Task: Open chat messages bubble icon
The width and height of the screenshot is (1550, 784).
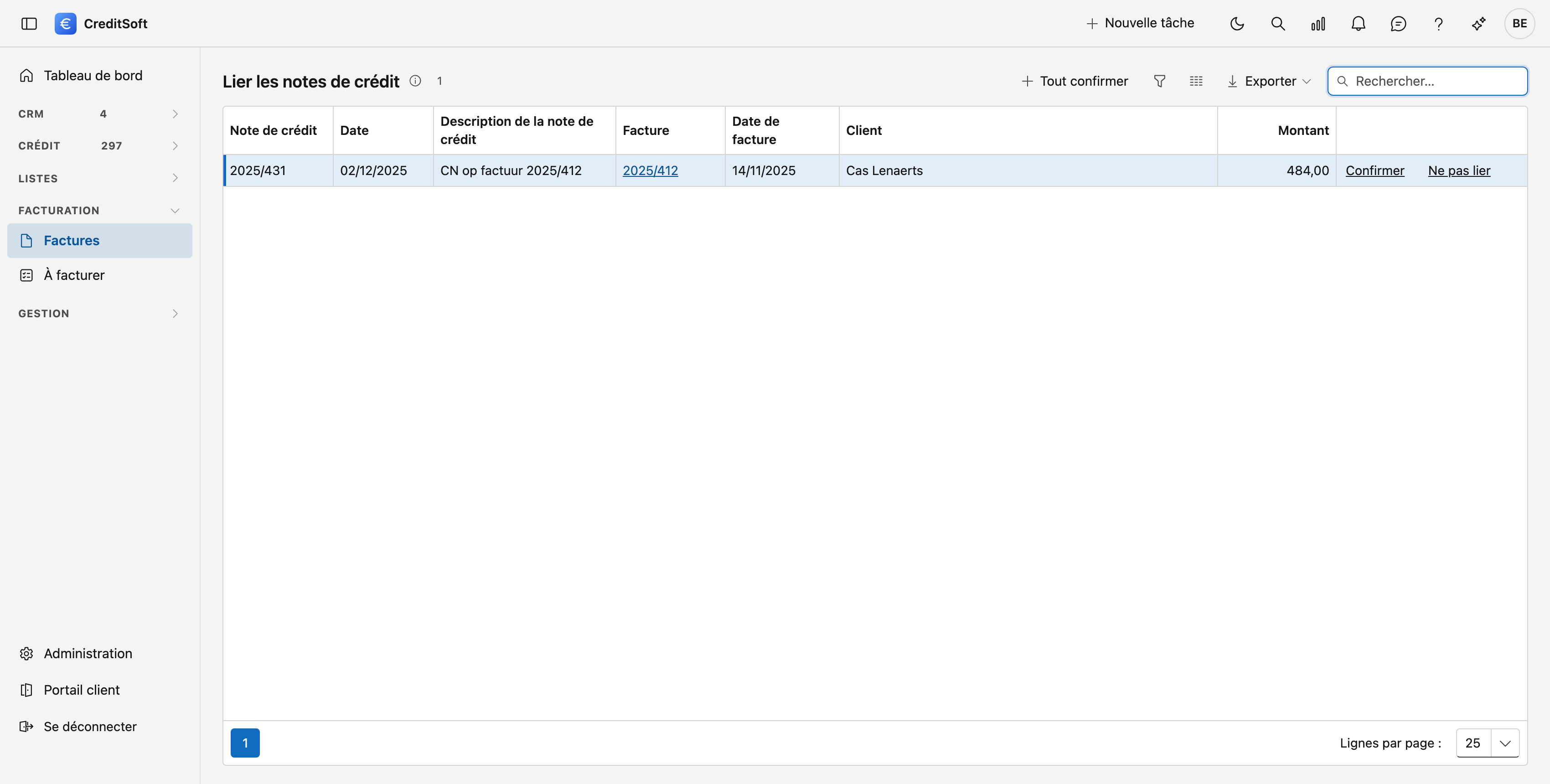Action: tap(1398, 23)
